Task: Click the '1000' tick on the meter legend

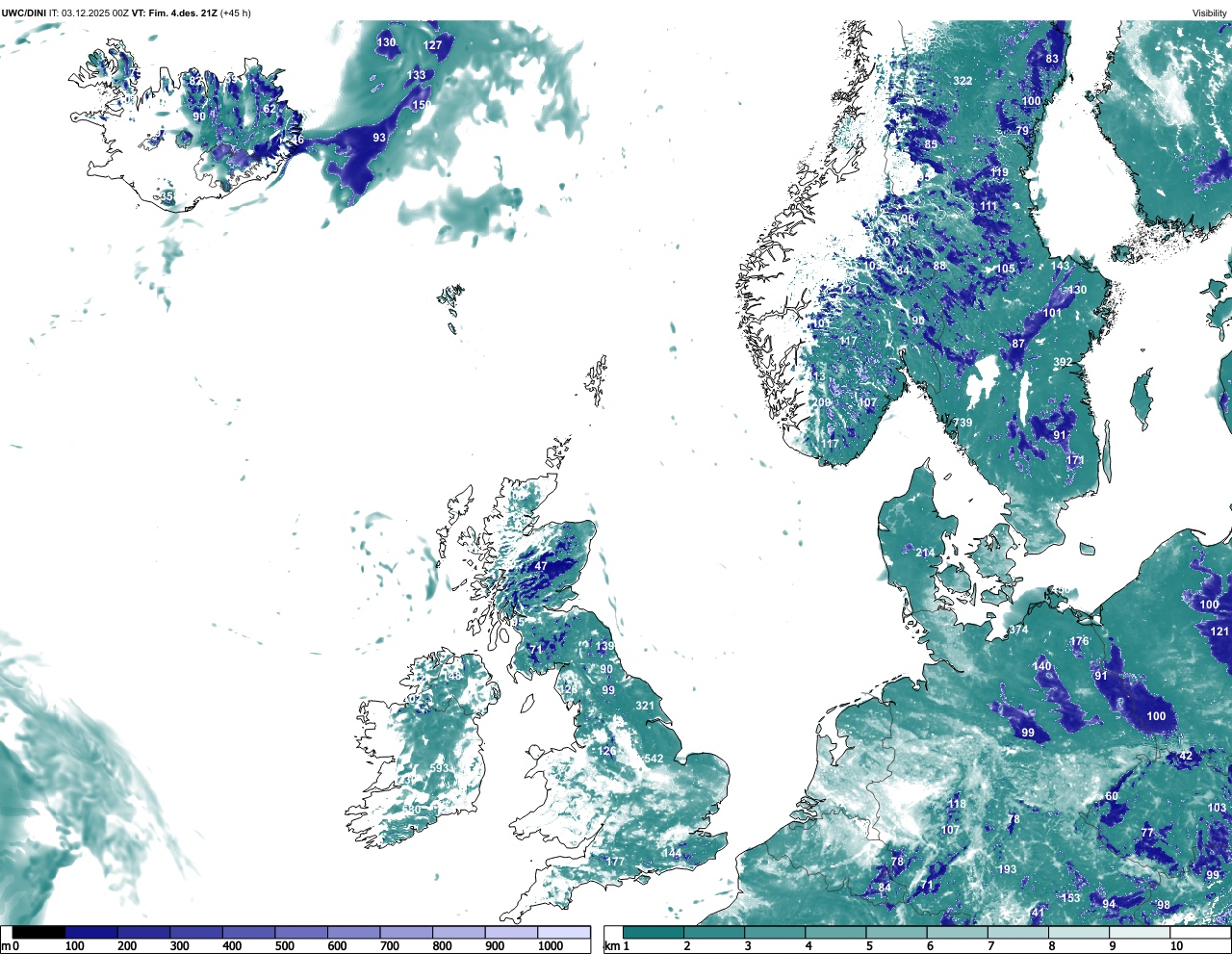Action: pos(551,946)
